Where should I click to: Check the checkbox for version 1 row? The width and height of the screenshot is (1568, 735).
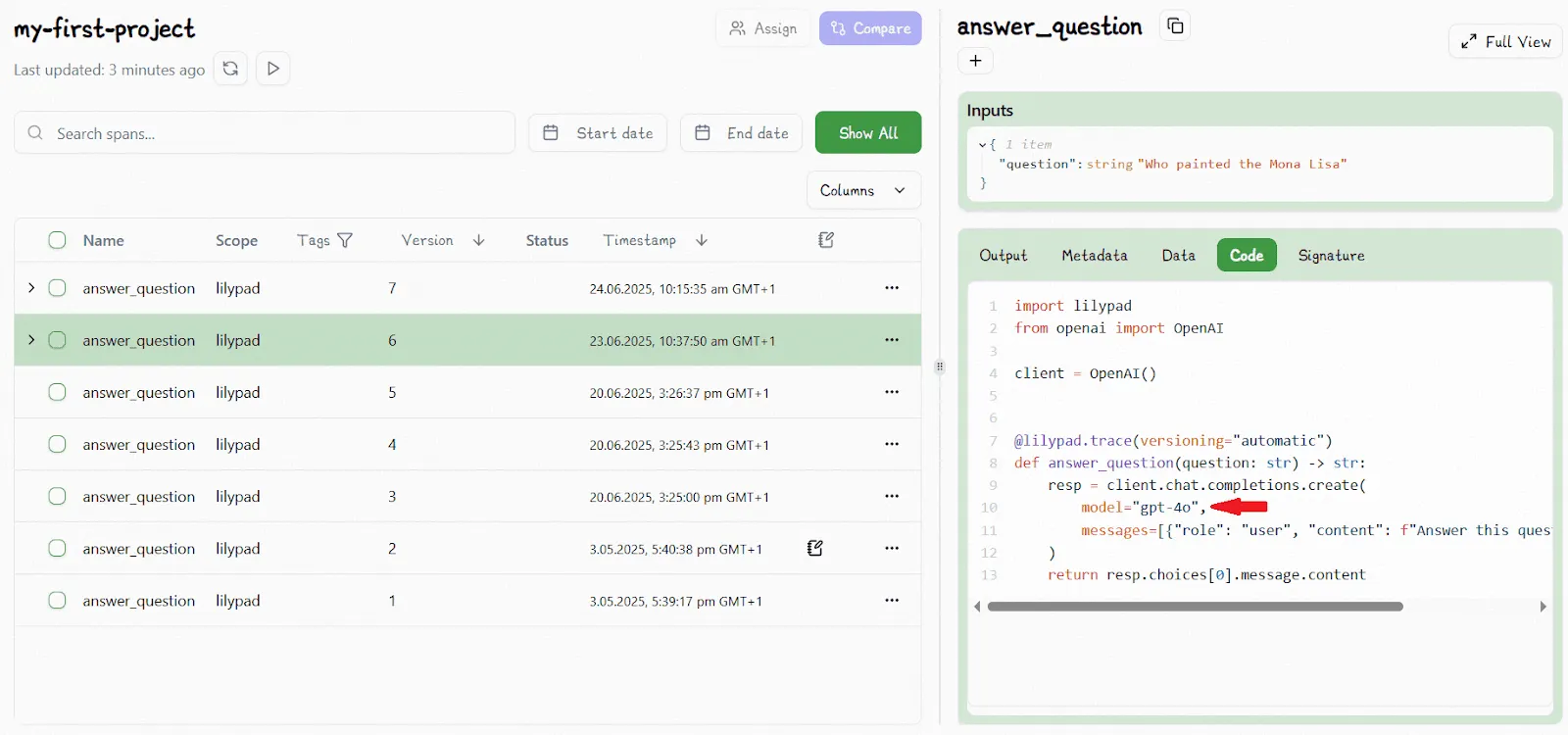pos(58,601)
